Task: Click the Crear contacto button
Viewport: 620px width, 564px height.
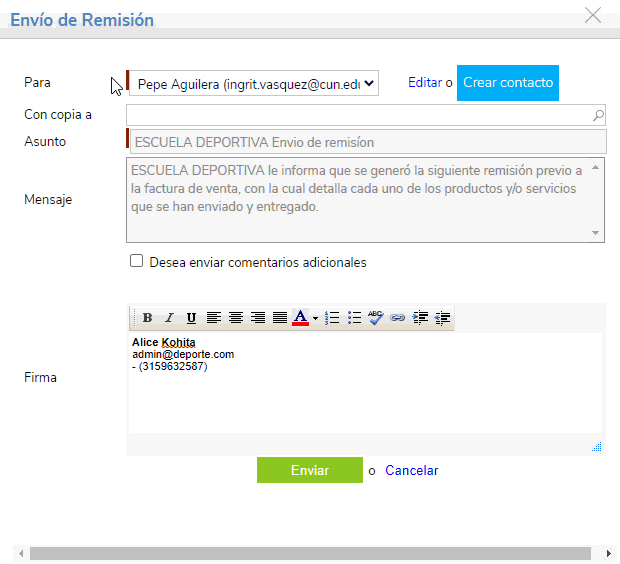Action: point(508,83)
